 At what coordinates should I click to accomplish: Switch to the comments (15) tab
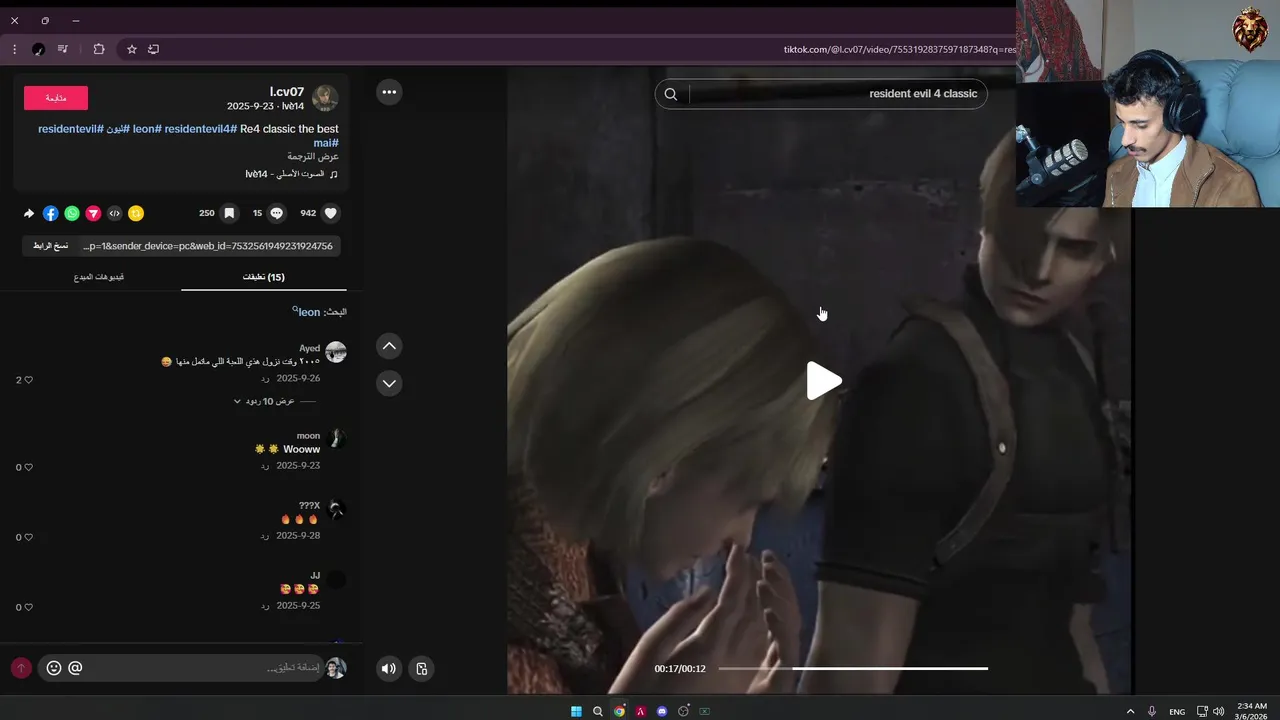[x=264, y=277]
